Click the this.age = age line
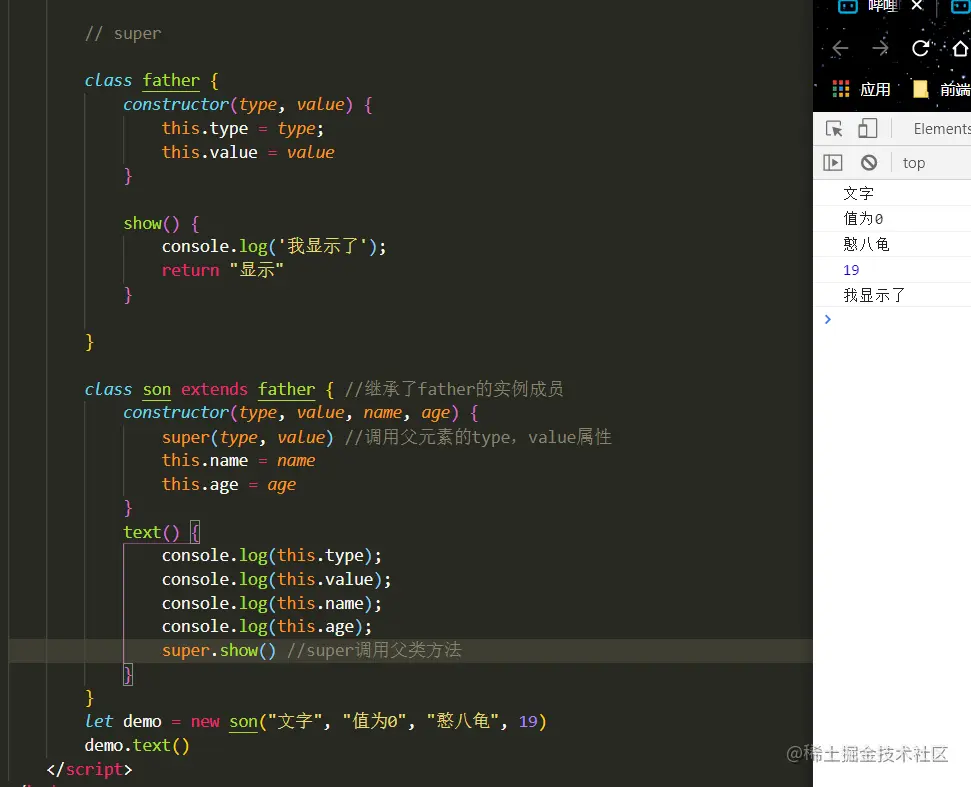This screenshot has width=971, height=787. [229, 484]
